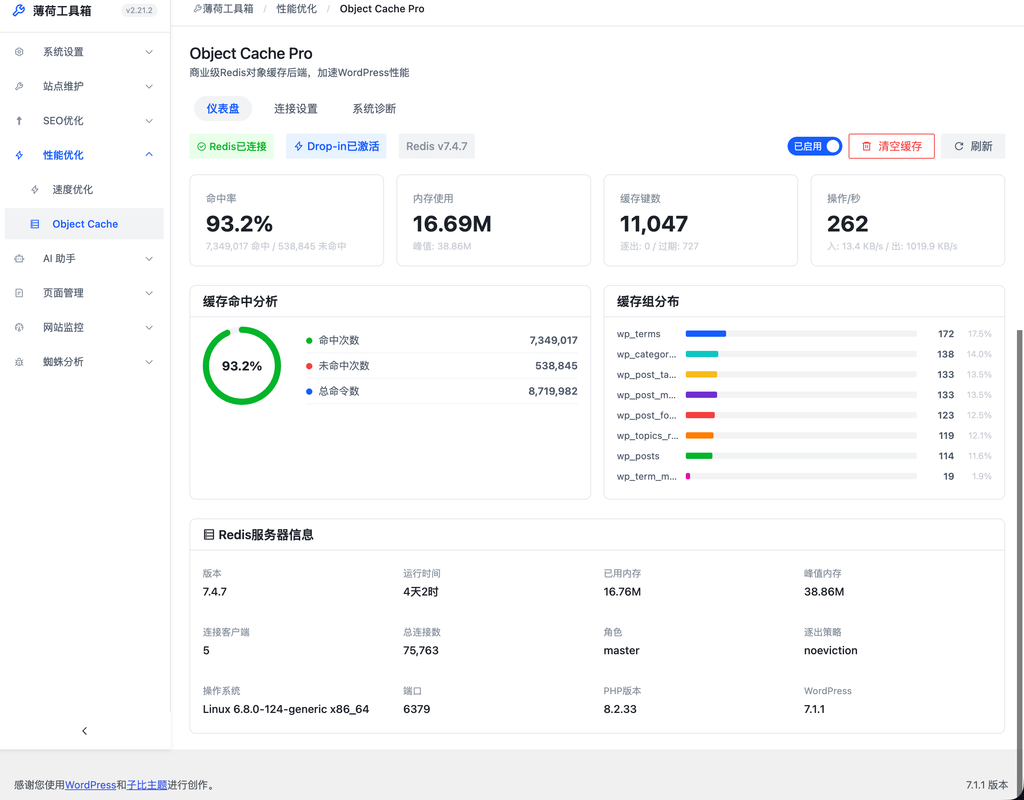Switch to the 仪表盘 tab
1024x800 pixels.
coord(223,108)
